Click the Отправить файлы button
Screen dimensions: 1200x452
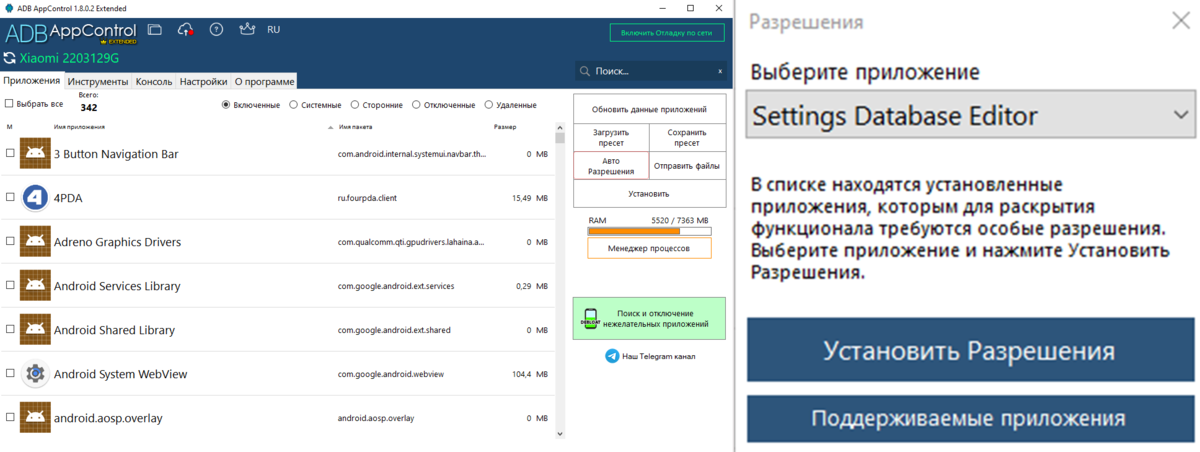point(687,165)
